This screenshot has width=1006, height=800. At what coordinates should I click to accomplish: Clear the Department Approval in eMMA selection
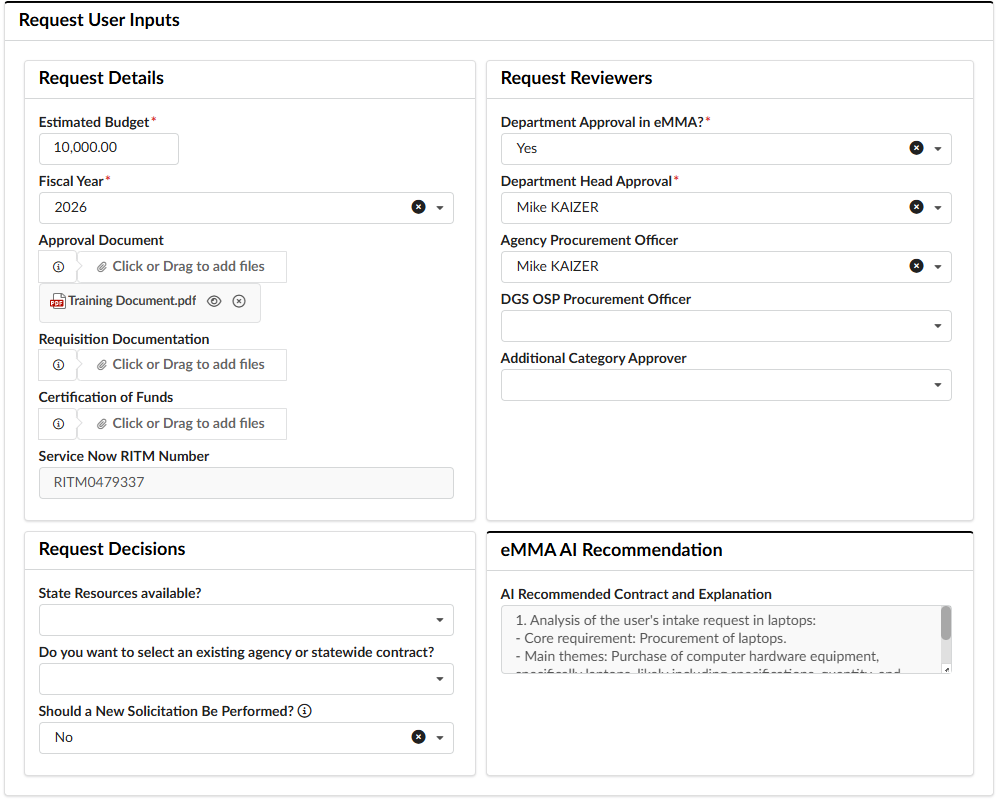917,147
